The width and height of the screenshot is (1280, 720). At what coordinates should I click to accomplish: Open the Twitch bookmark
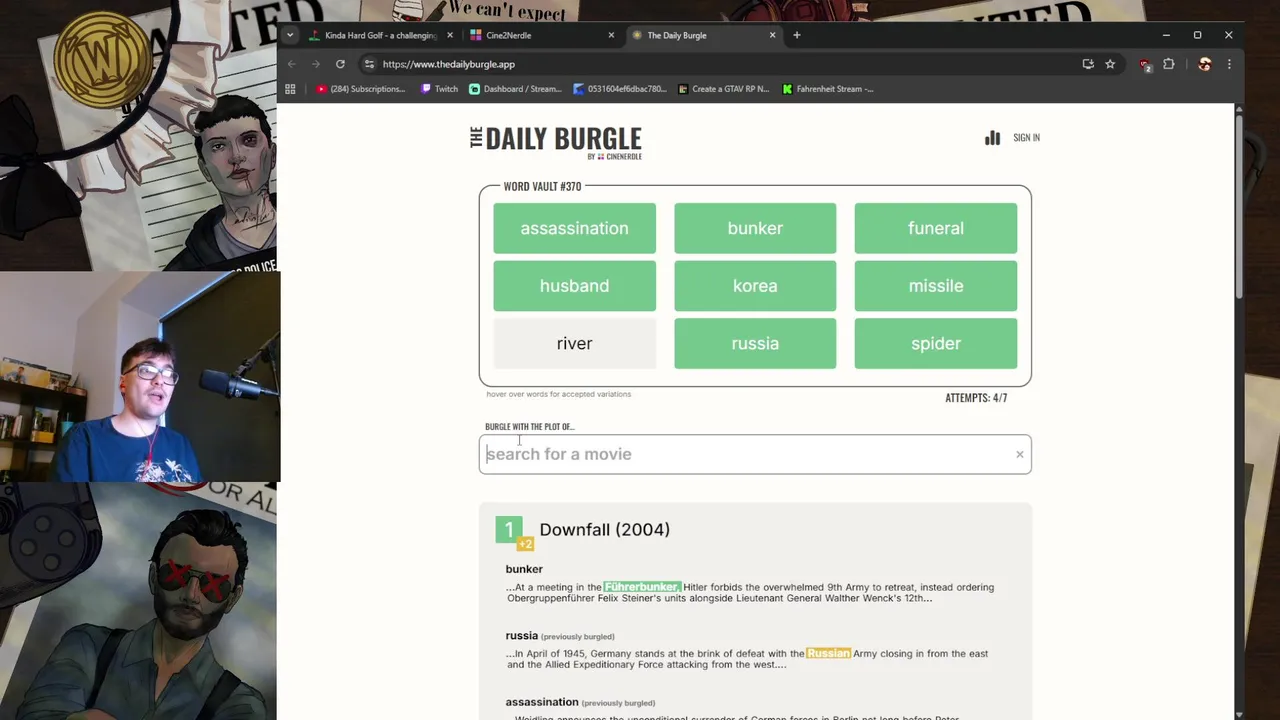point(439,89)
